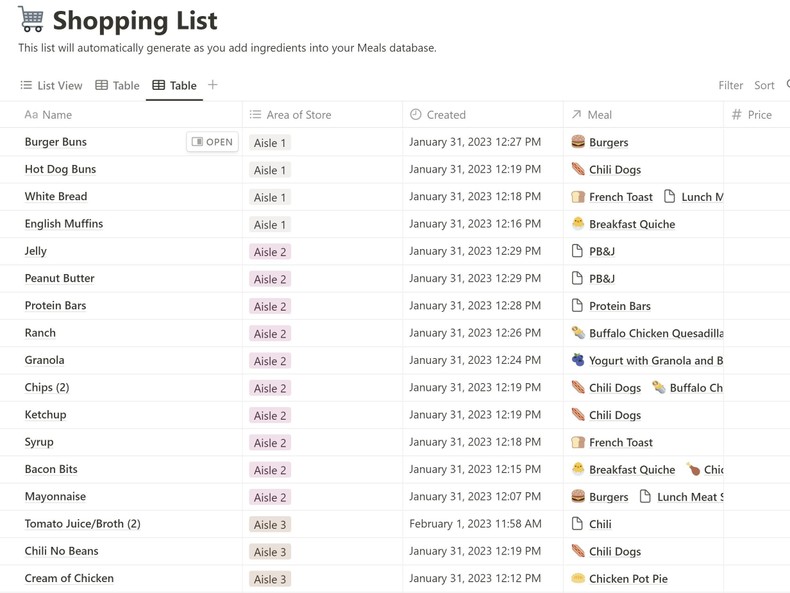790x593 pixels.
Task: Click the Aisle 3 tag for Cream of Chicken
Action: (270, 579)
